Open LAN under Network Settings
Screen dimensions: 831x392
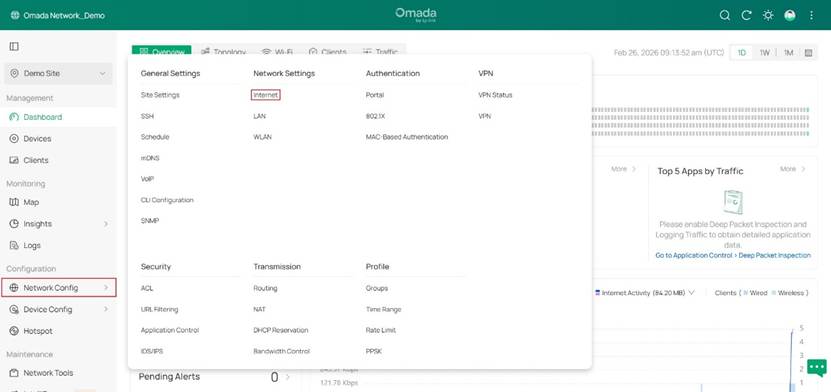(x=260, y=116)
